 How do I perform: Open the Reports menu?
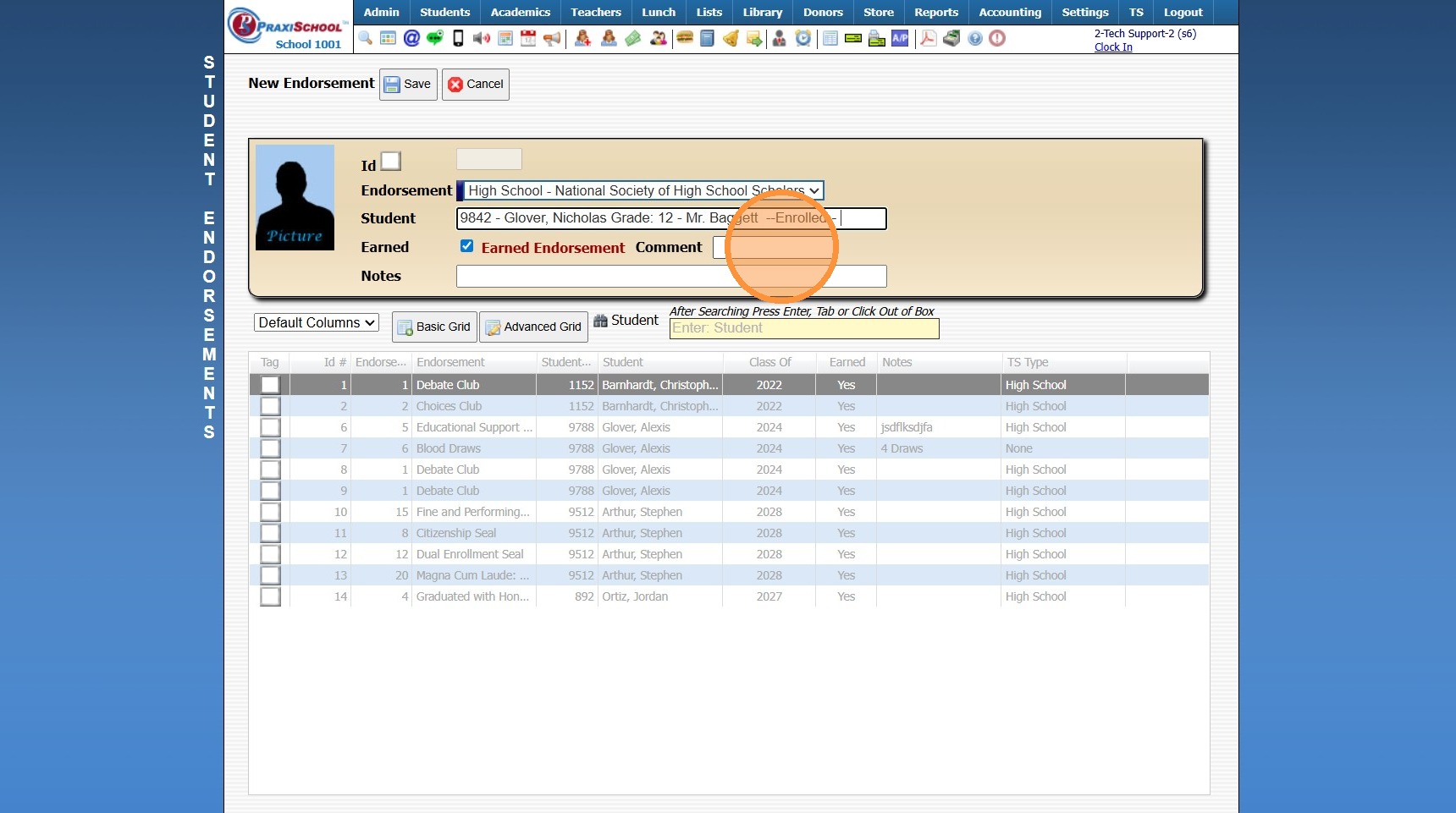(x=935, y=12)
